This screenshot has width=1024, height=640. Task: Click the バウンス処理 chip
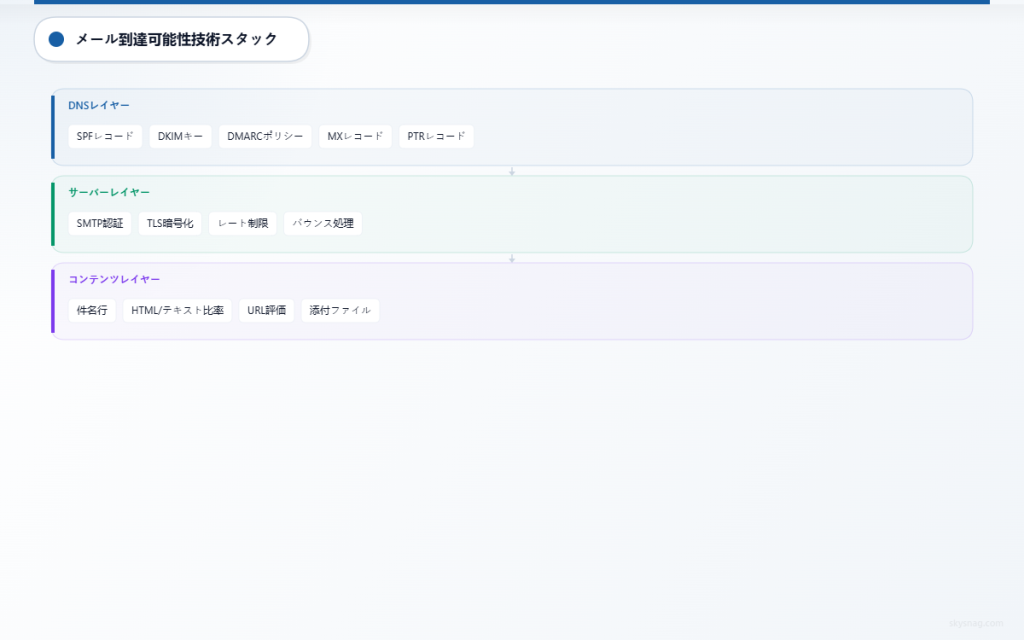click(x=322, y=223)
